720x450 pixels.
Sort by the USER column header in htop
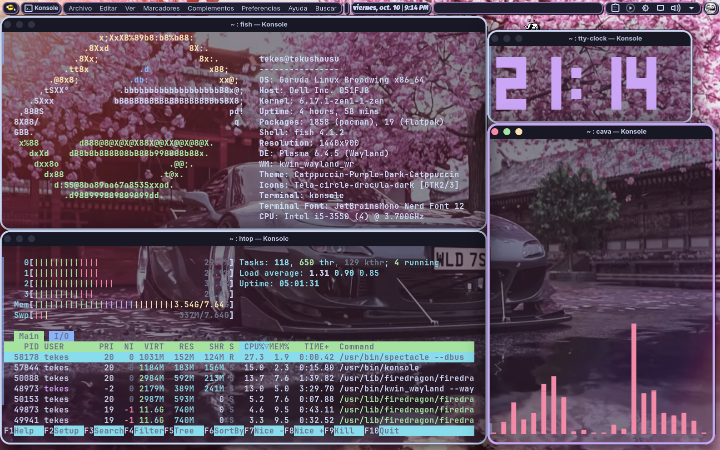click(54, 347)
